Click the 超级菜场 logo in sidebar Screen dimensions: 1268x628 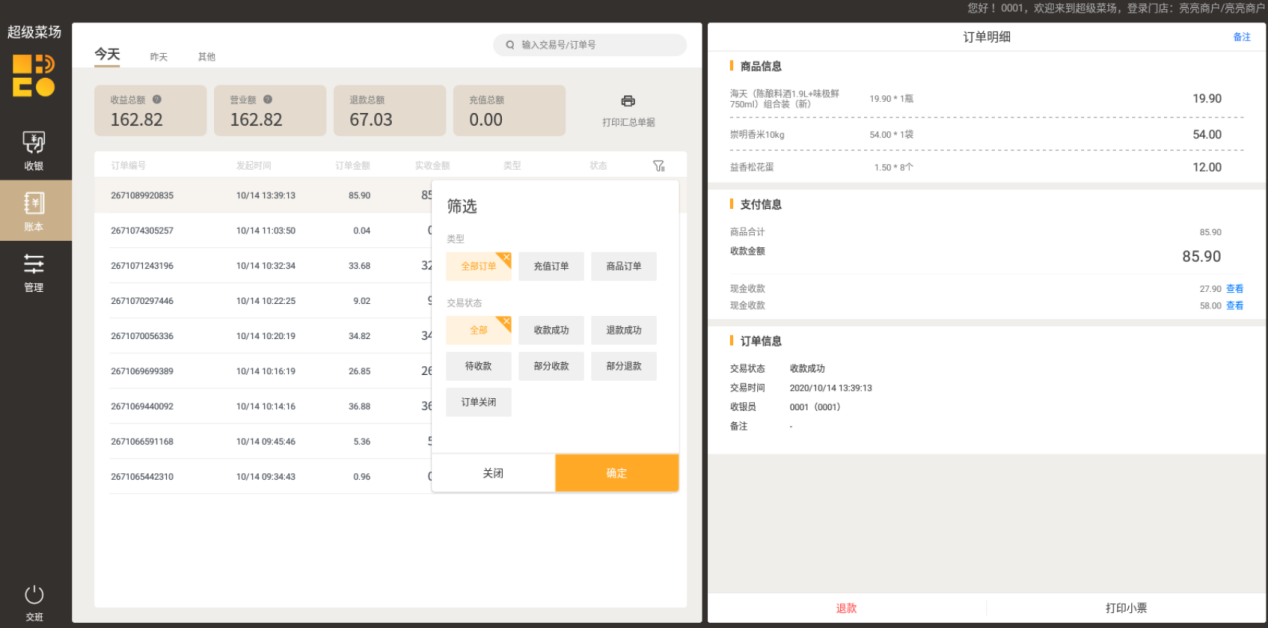34,76
